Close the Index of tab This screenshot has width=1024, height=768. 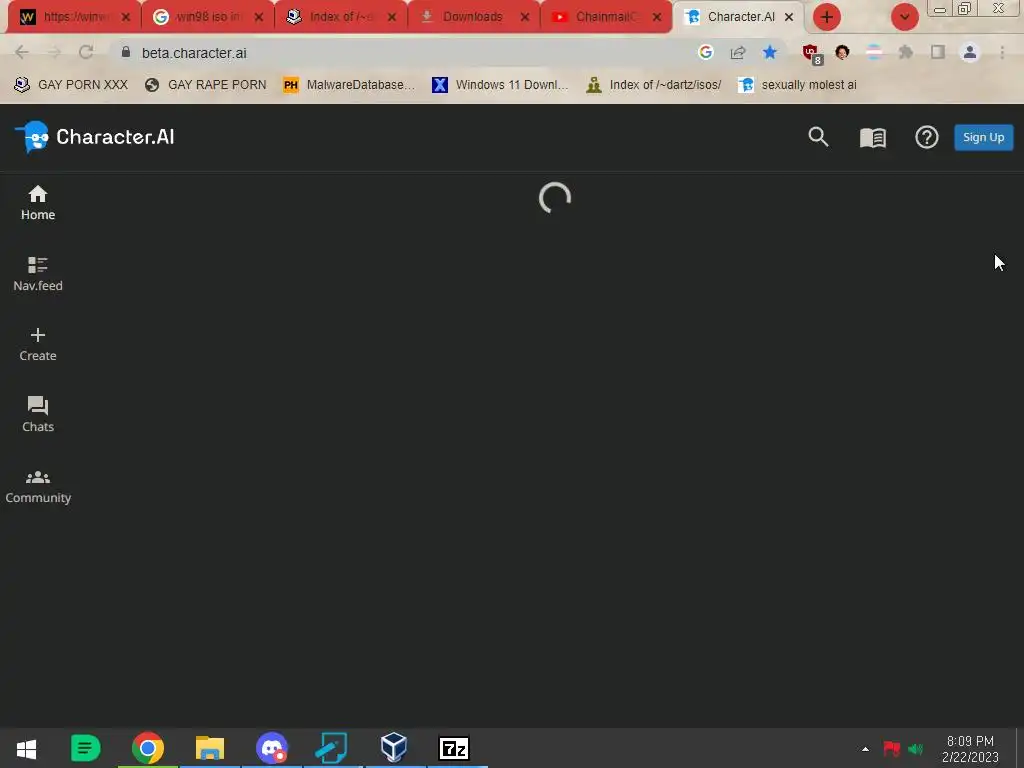(392, 18)
